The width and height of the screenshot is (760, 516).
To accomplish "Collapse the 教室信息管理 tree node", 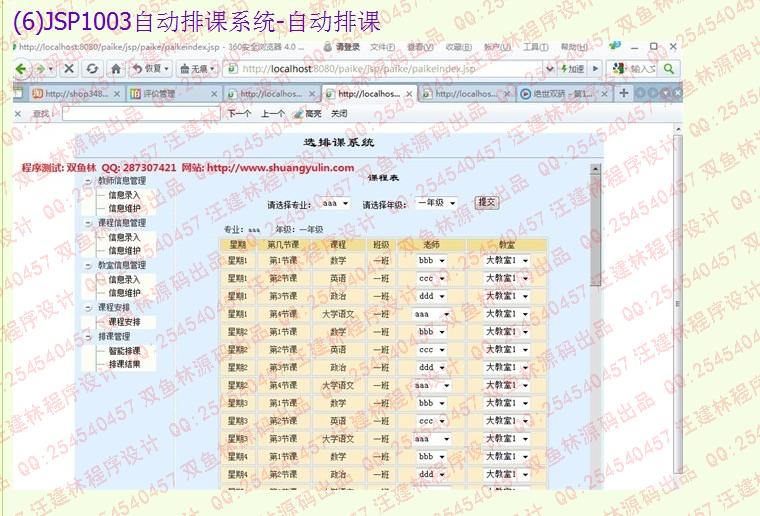I will tap(88, 266).
